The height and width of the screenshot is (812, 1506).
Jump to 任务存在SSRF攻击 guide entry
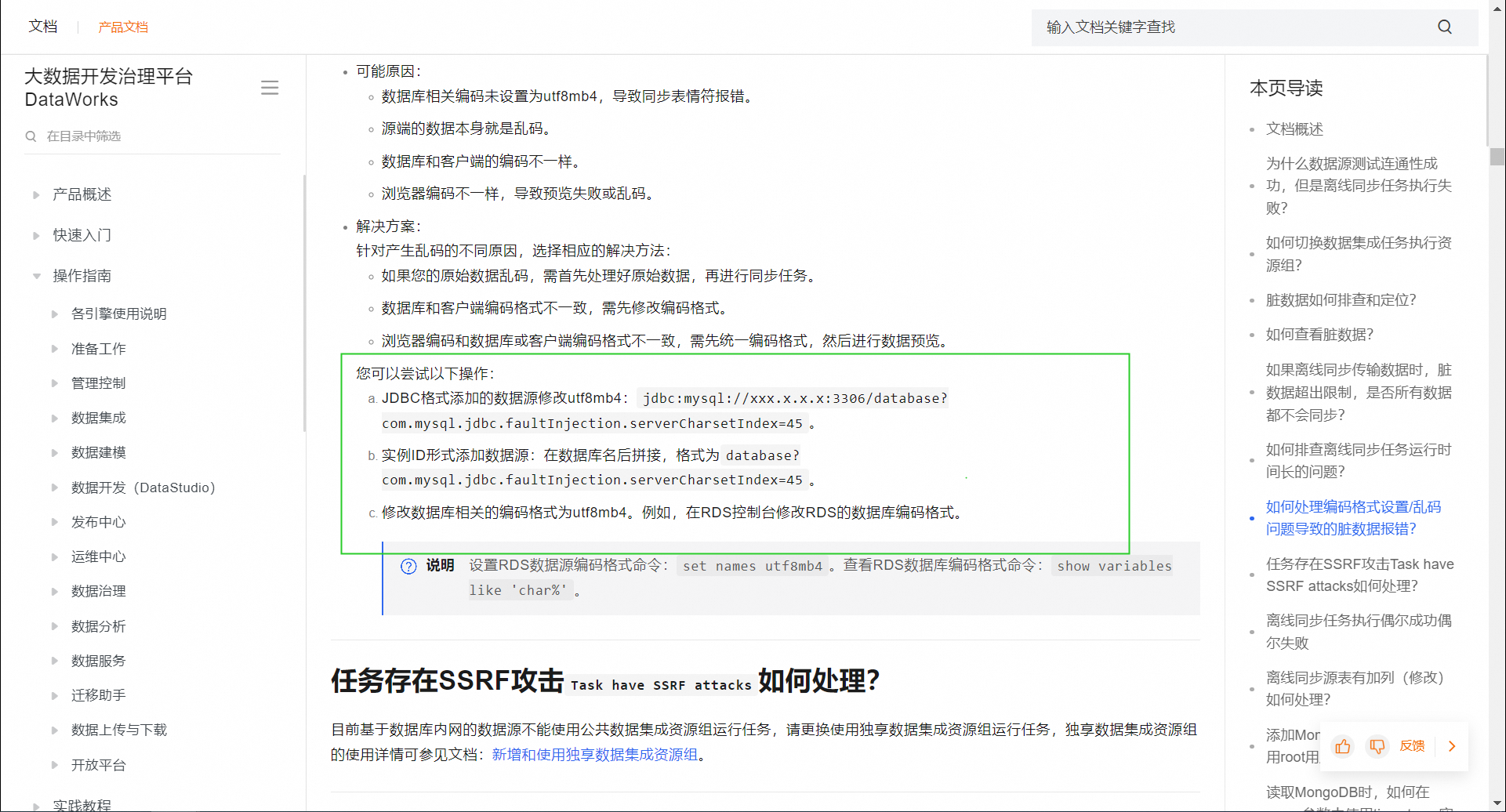[x=1359, y=575]
